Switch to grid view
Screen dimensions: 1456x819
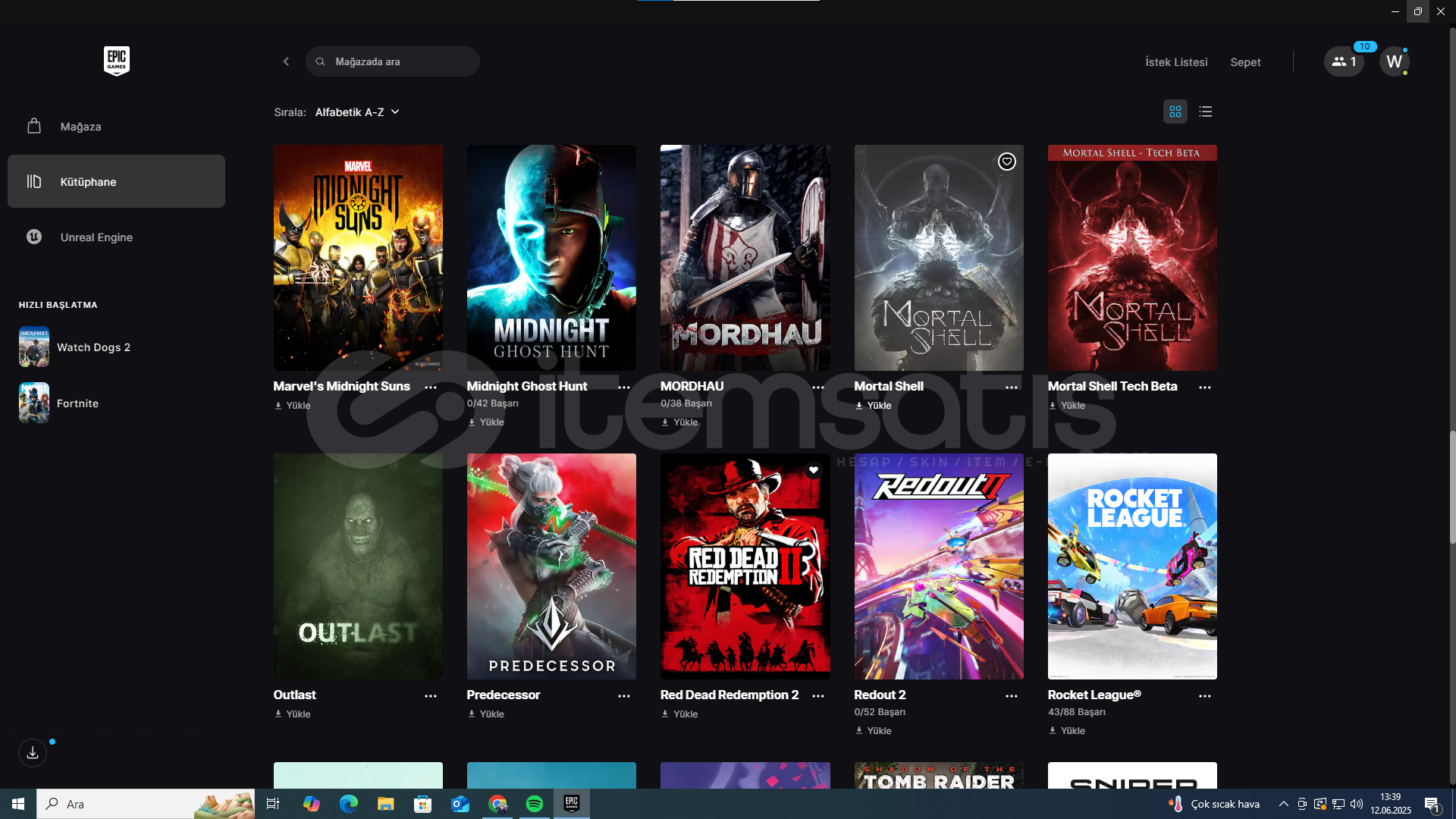tap(1175, 111)
